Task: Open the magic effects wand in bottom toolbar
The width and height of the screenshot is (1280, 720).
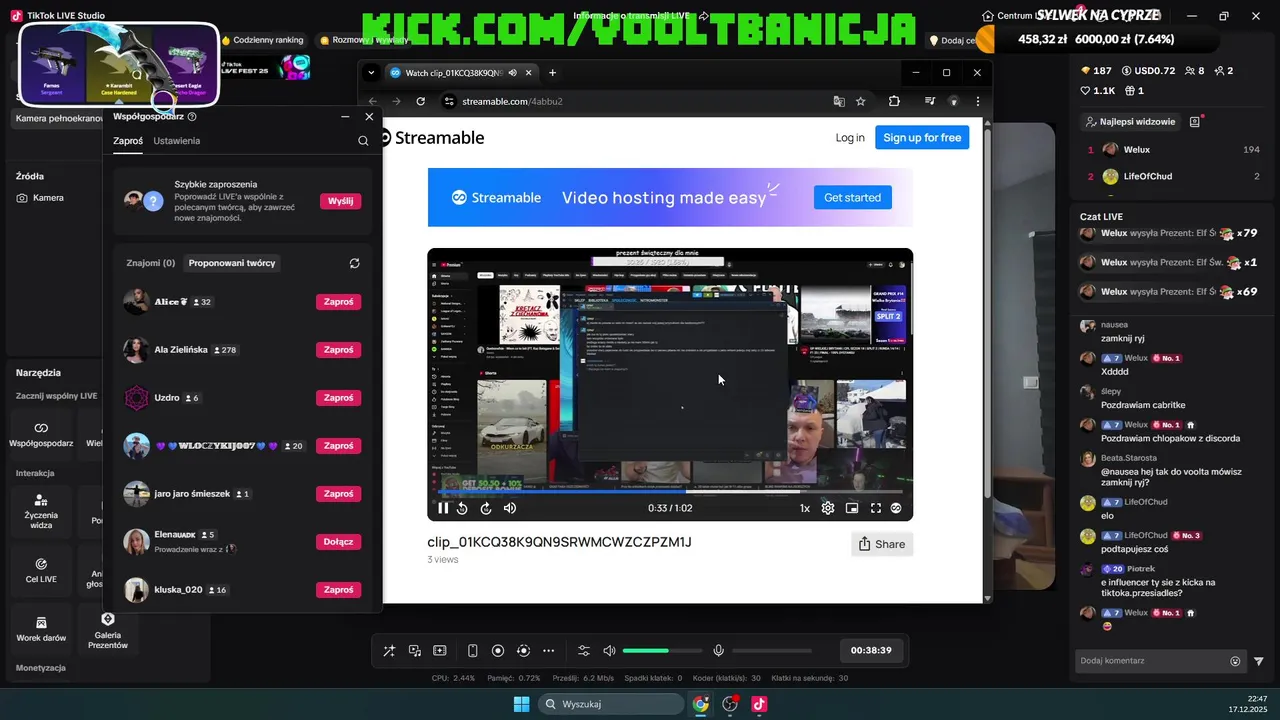Action: pos(389,651)
